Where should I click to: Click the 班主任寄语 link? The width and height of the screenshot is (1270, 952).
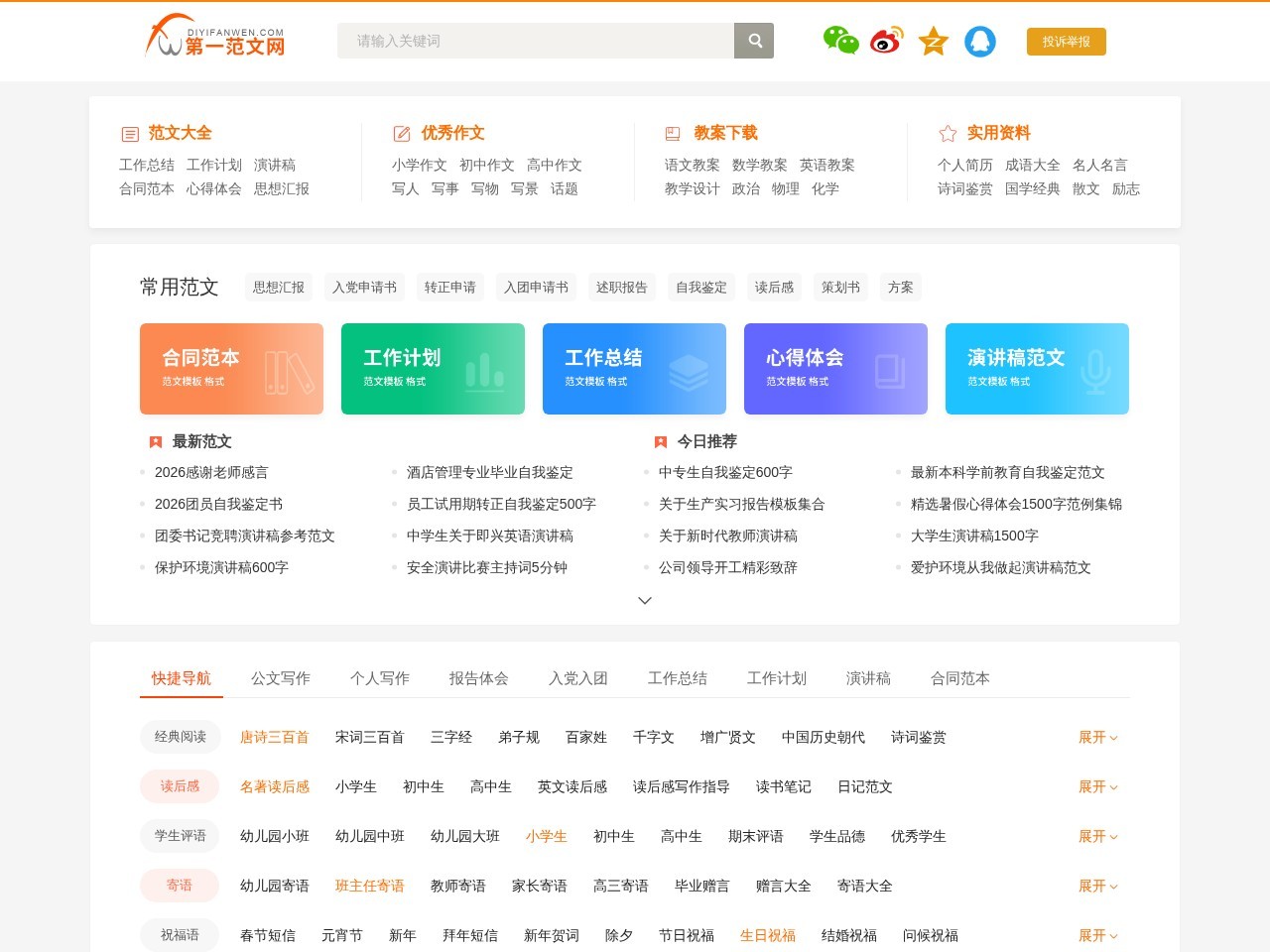coord(370,887)
